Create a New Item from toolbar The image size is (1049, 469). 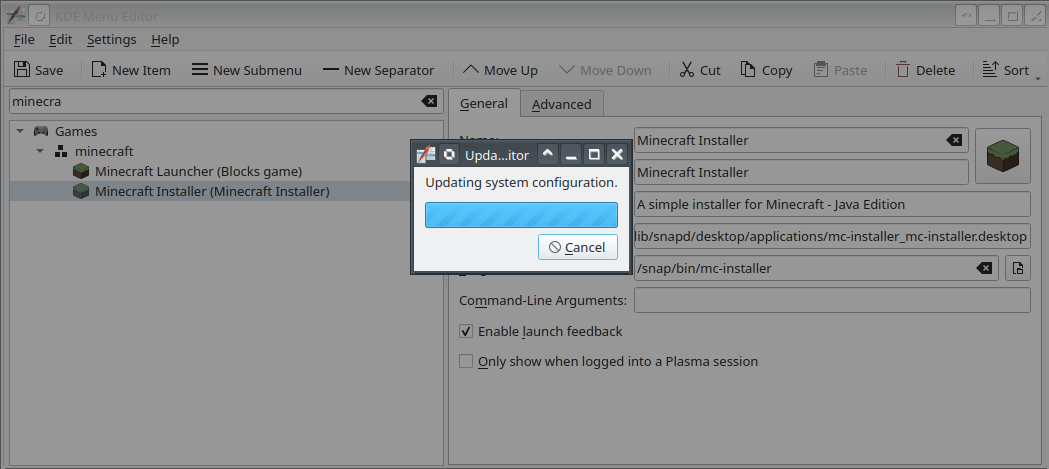(131, 70)
